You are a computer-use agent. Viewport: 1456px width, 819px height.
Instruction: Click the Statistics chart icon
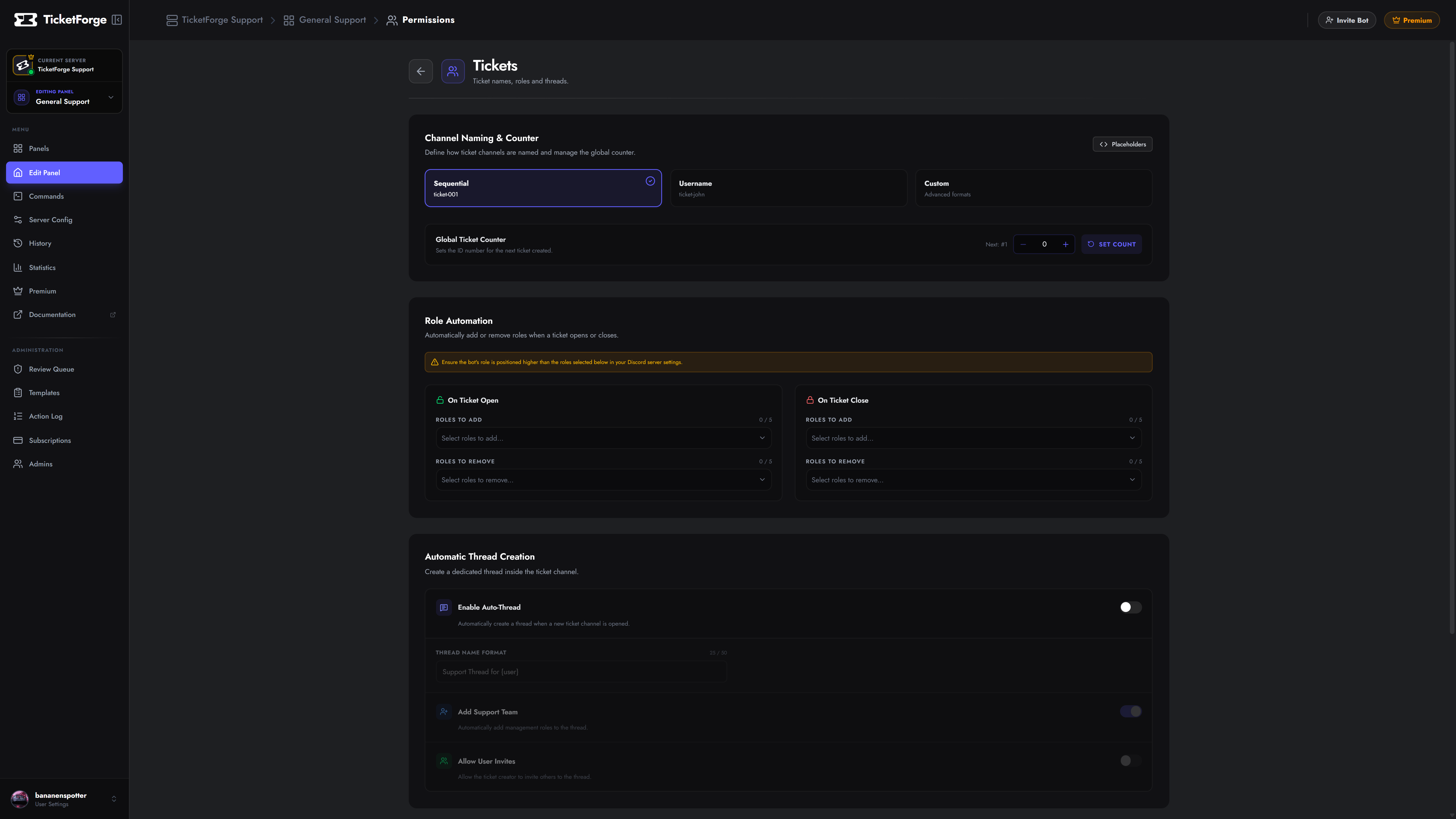click(x=18, y=267)
